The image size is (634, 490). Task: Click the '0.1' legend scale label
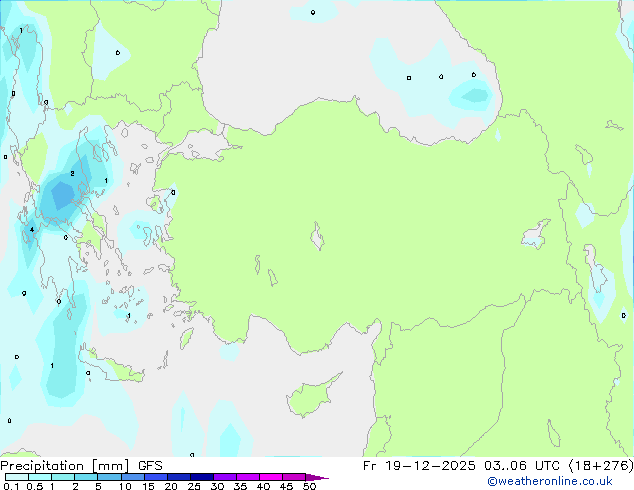pos(11,486)
